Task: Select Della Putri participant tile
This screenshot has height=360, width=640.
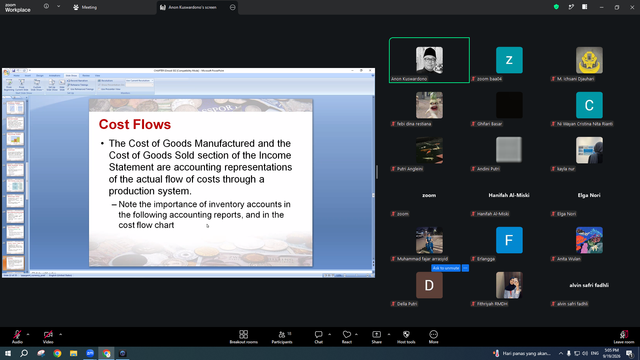Action: [x=429, y=285]
